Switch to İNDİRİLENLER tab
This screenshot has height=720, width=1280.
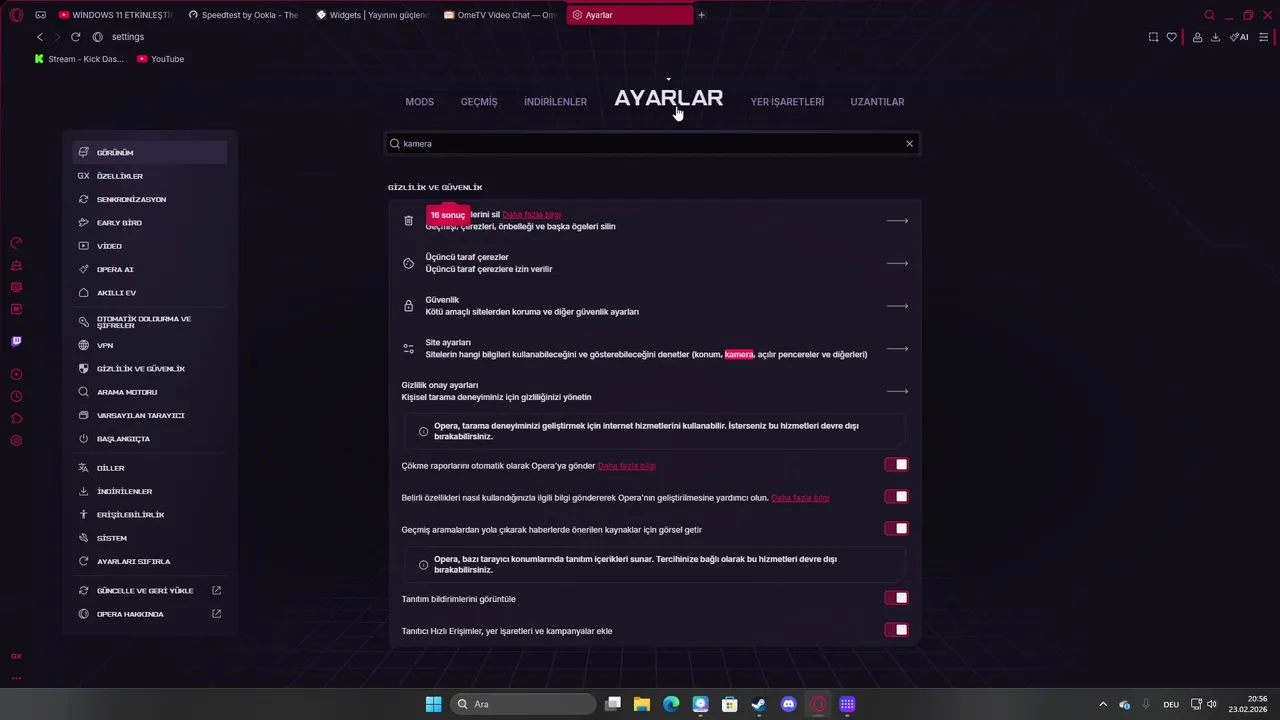pos(555,102)
